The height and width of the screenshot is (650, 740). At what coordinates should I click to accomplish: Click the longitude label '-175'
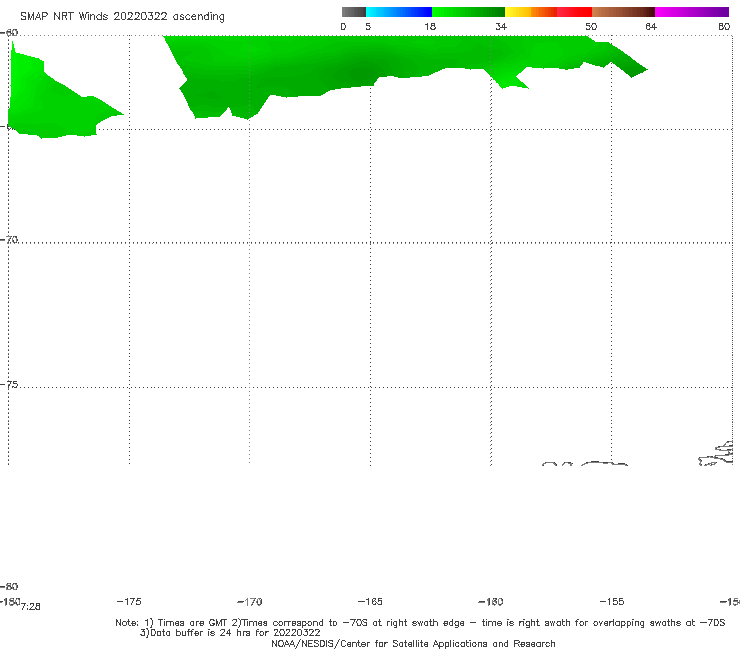pyautogui.click(x=128, y=601)
